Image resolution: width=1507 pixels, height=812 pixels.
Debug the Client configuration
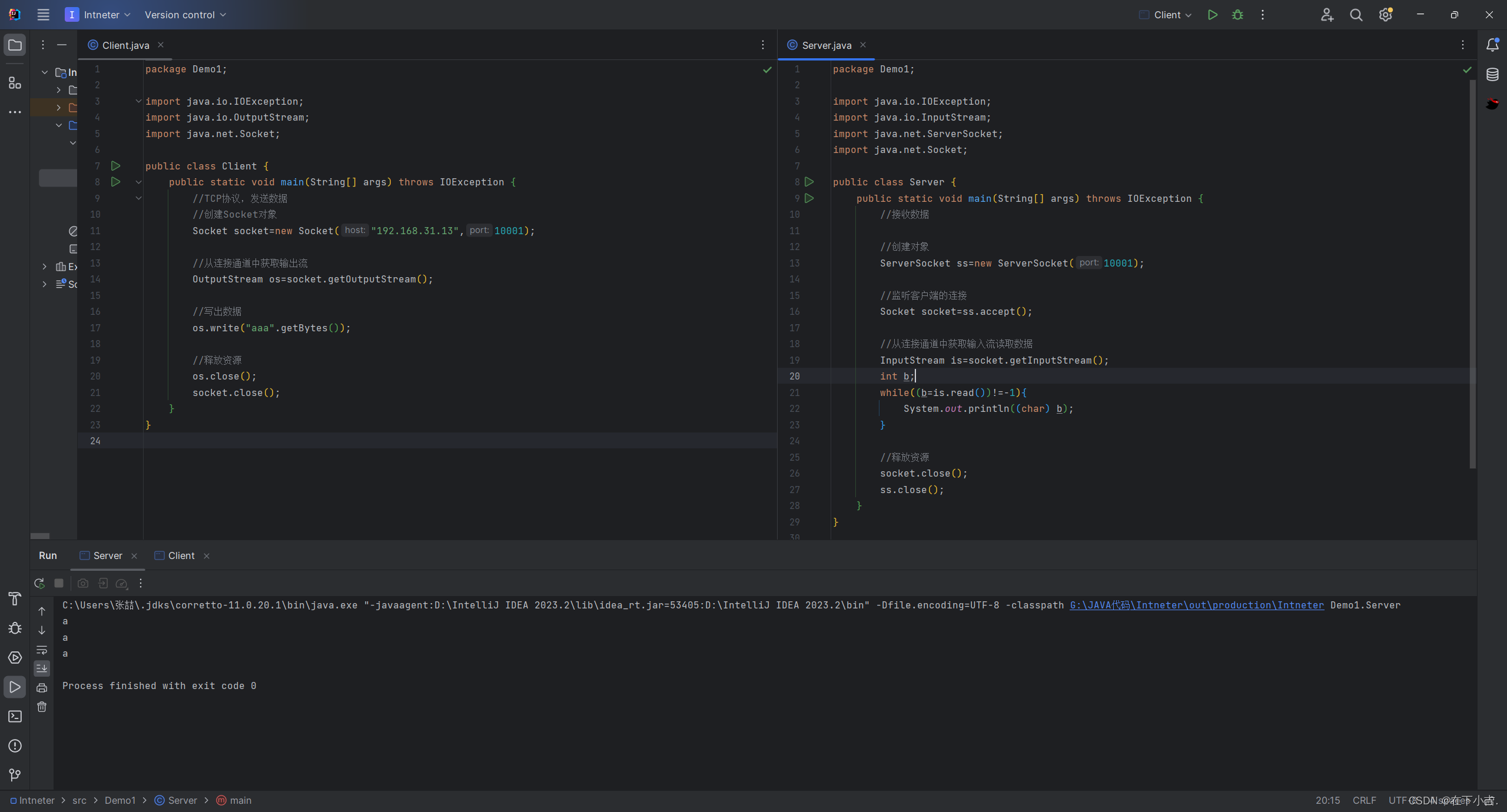coord(1237,15)
